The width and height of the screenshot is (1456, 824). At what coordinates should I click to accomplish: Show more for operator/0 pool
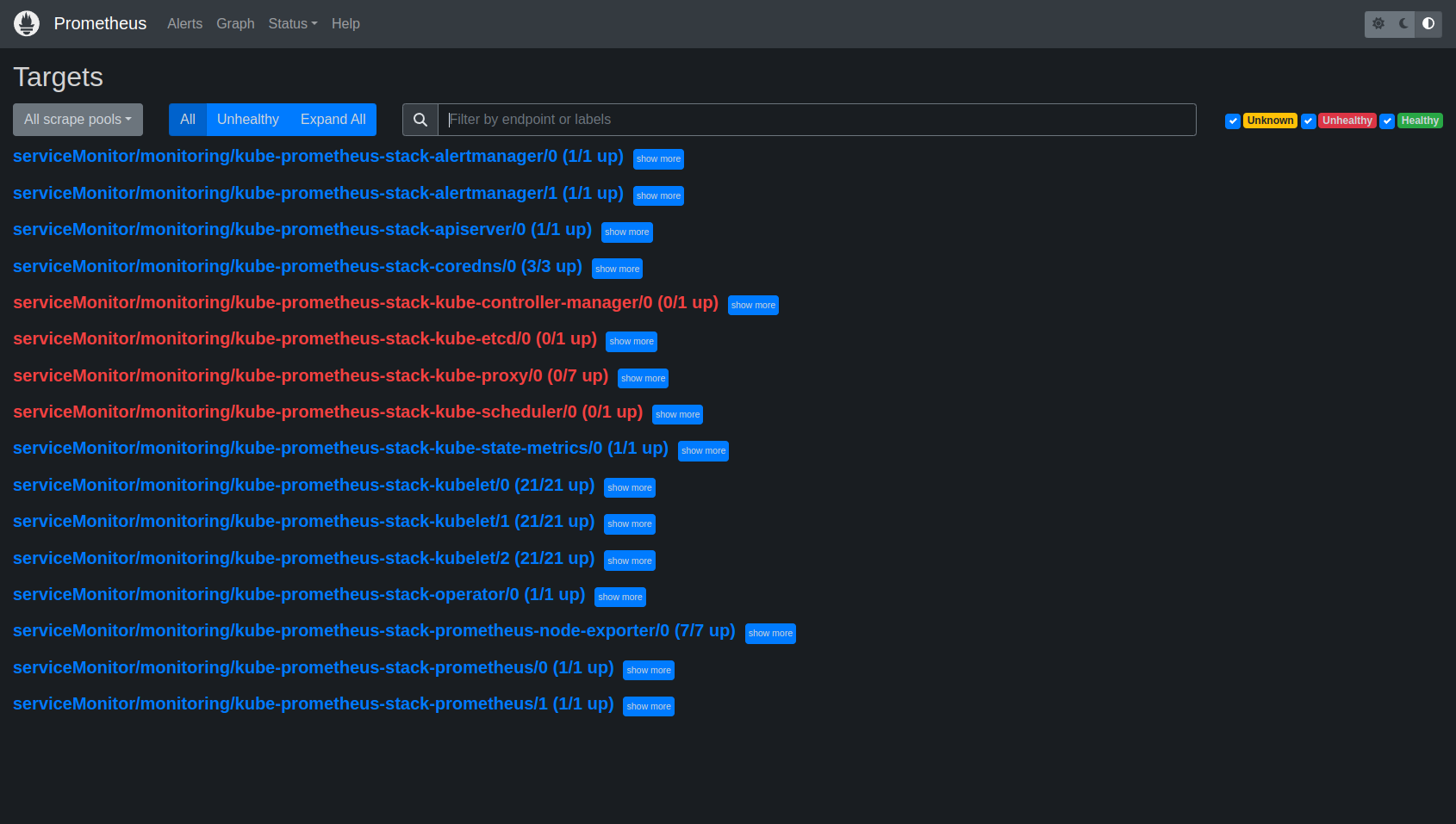(x=620, y=598)
